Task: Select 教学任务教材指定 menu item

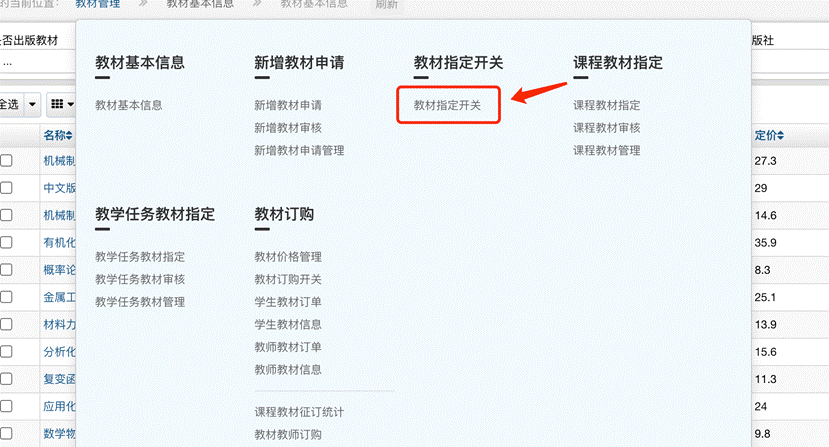Action: [x=140, y=257]
